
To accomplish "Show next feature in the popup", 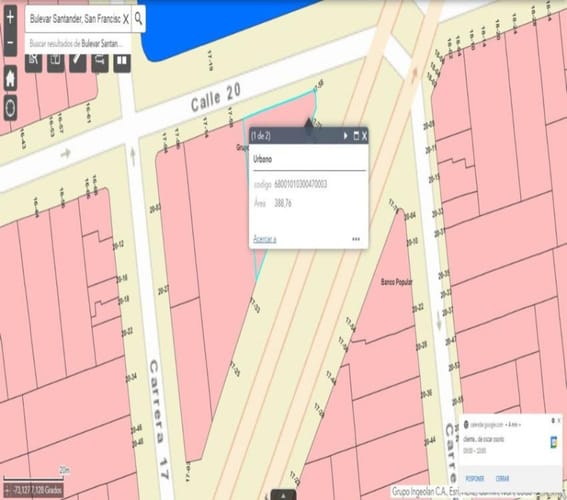I will pos(345,136).
